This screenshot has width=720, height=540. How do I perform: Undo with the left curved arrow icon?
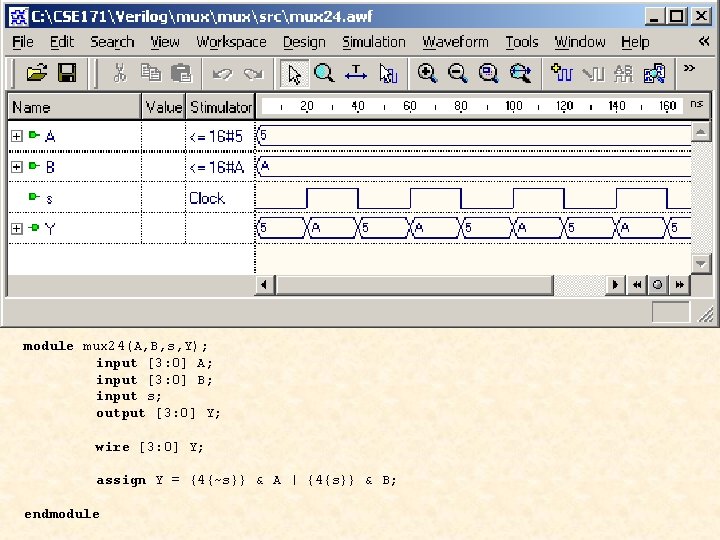222,73
